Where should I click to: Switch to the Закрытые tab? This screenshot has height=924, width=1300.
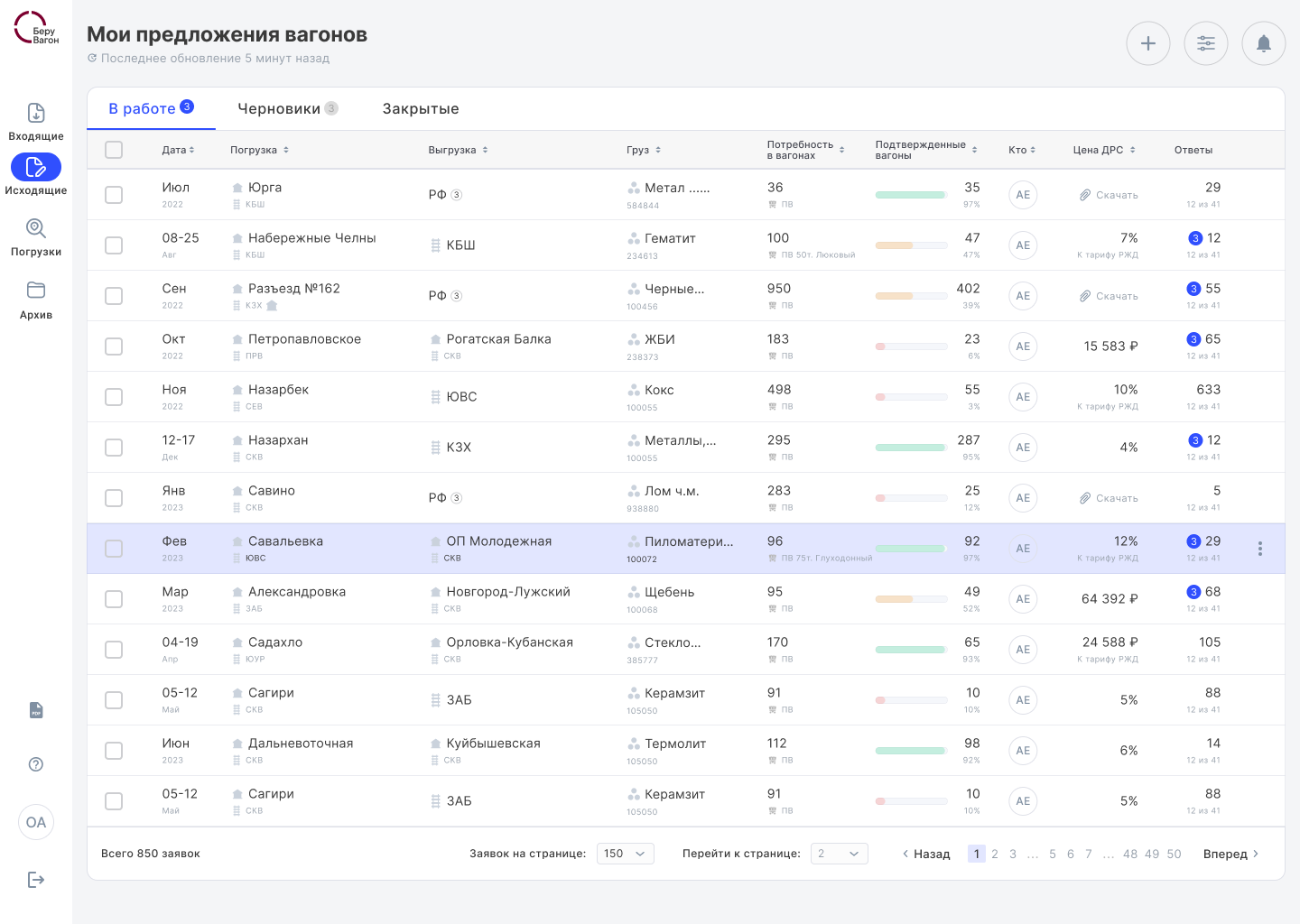421,108
